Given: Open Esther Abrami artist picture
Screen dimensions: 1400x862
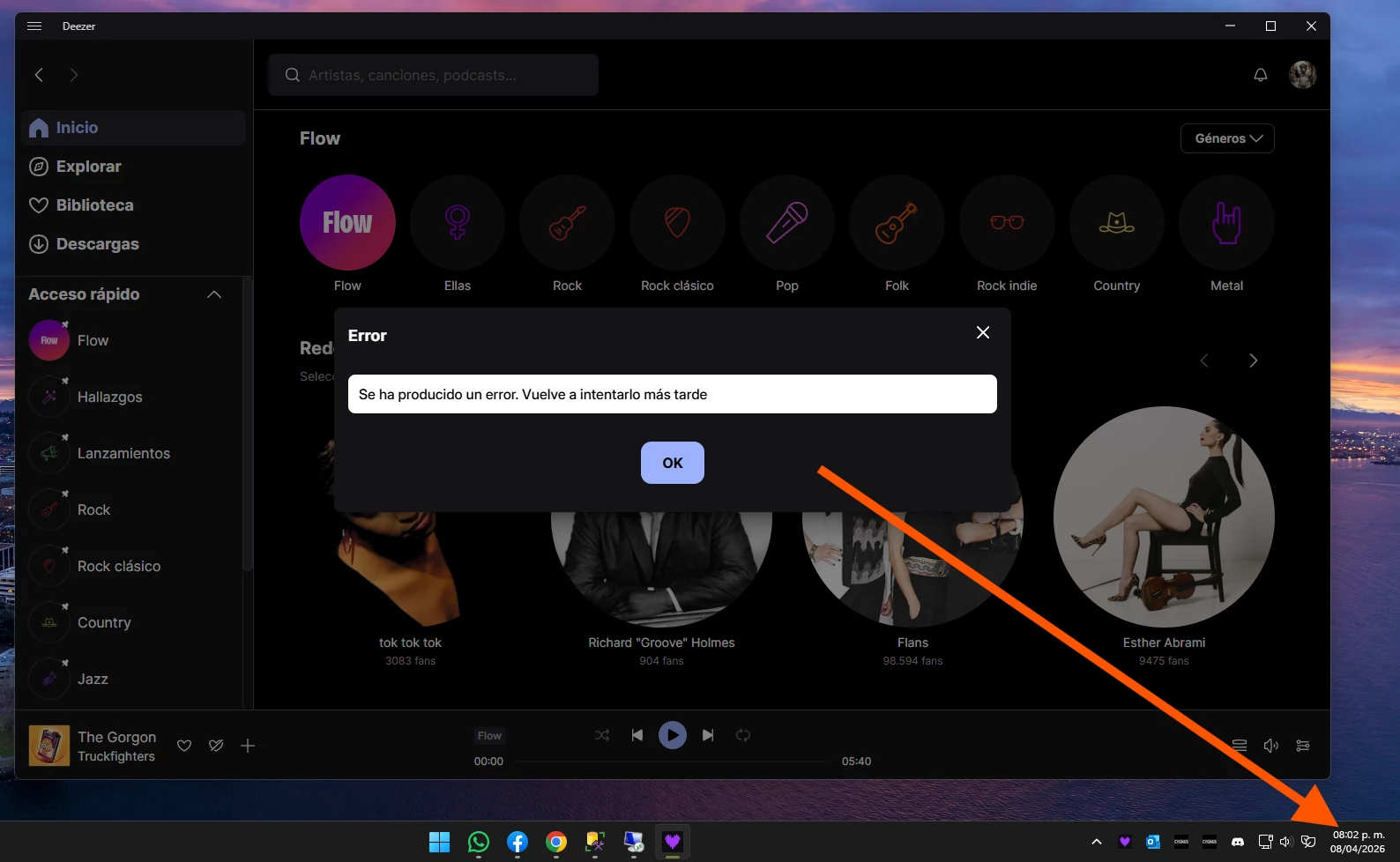Looking at the screenshot, I should coord(1164,516).
